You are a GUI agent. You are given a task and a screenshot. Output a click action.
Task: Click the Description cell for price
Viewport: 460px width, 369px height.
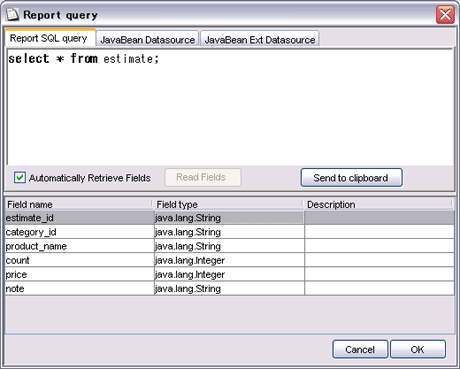point(379,274)
